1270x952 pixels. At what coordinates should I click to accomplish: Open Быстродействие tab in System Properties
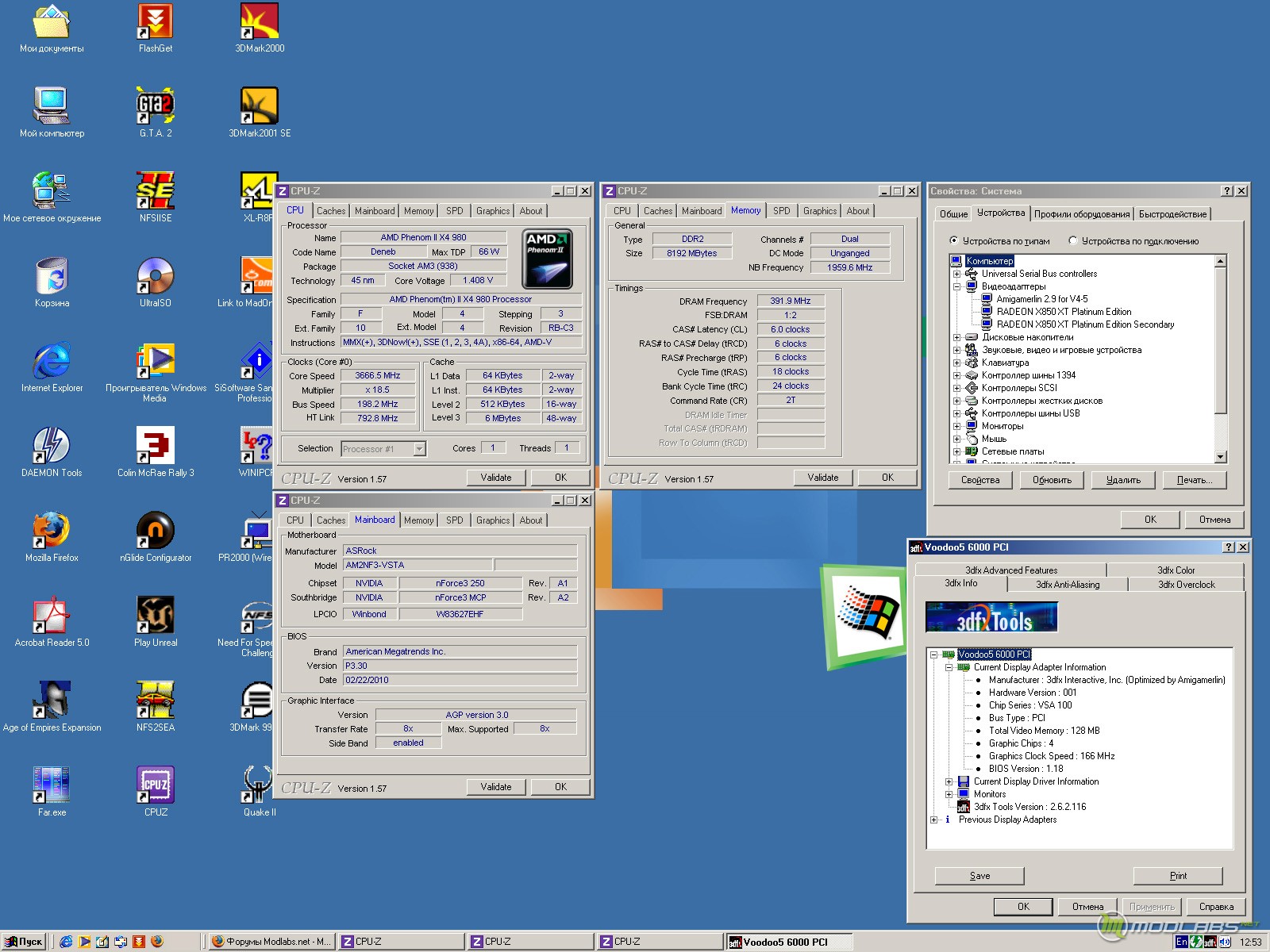pyautogui.click(x=1172, y=214)
